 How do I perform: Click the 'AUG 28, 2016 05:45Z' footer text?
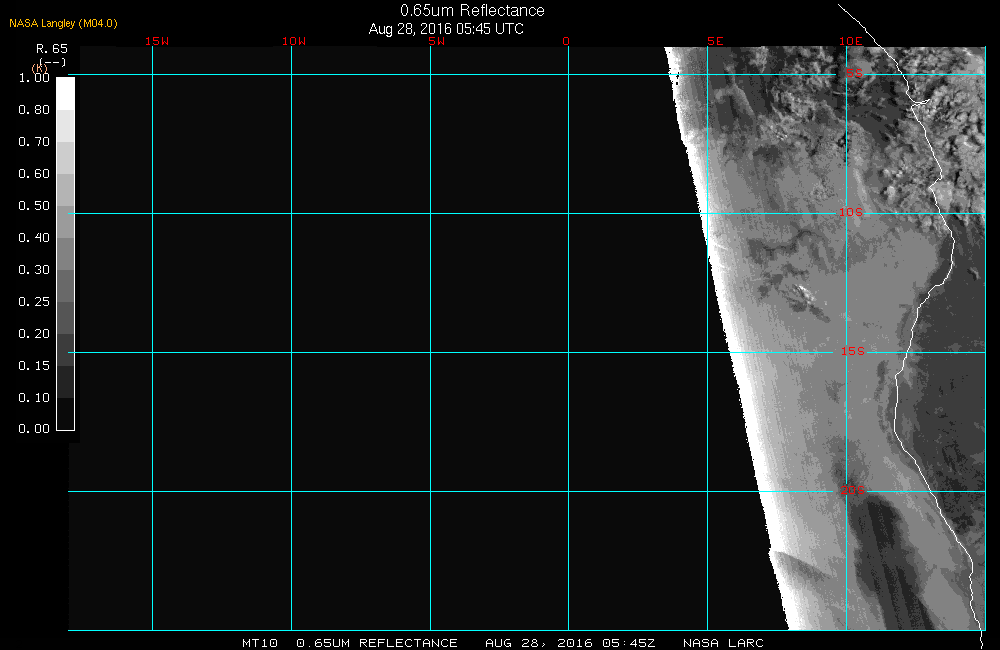(570, 643)
